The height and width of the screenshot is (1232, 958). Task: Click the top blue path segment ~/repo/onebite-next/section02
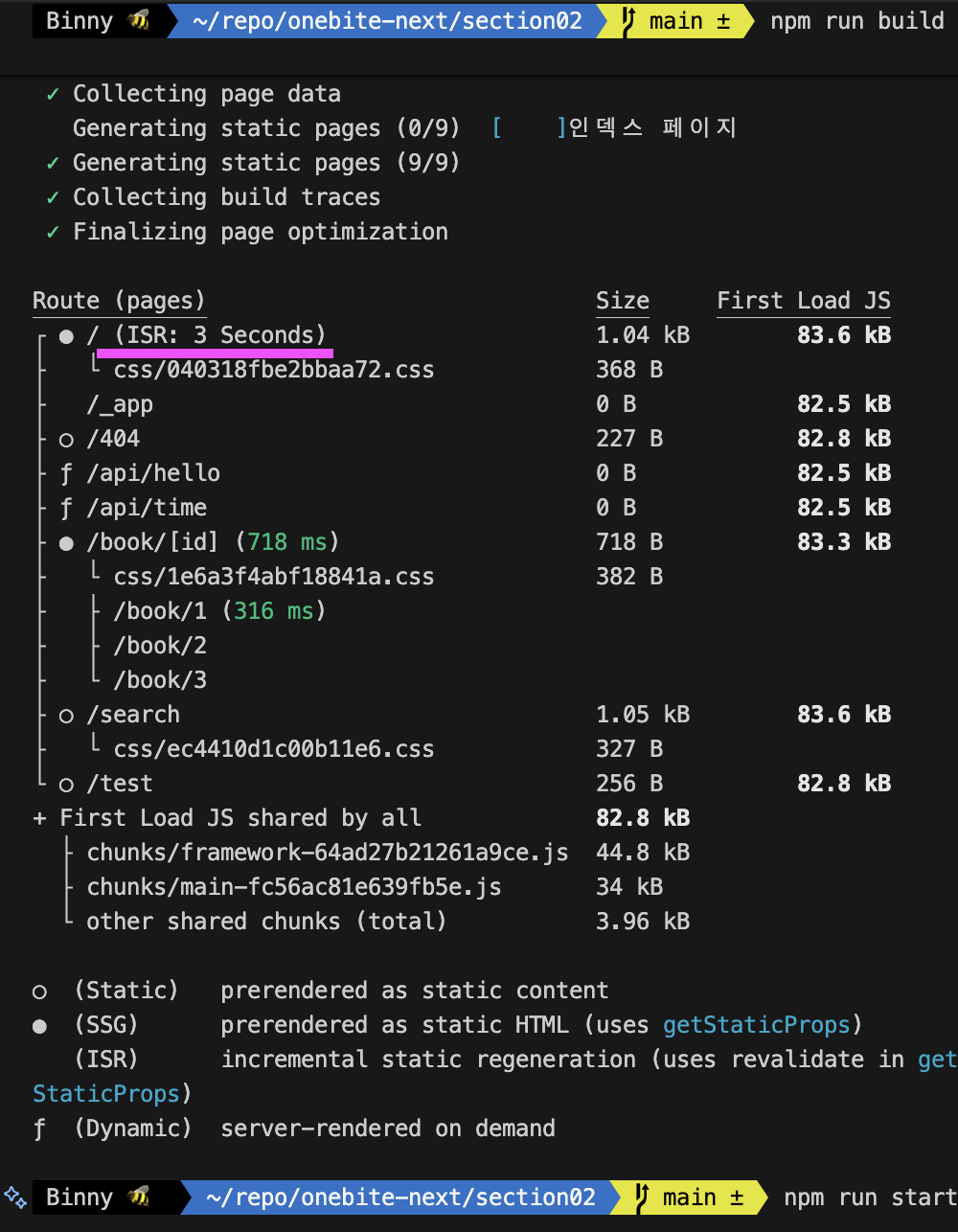[x=386, y=20]
